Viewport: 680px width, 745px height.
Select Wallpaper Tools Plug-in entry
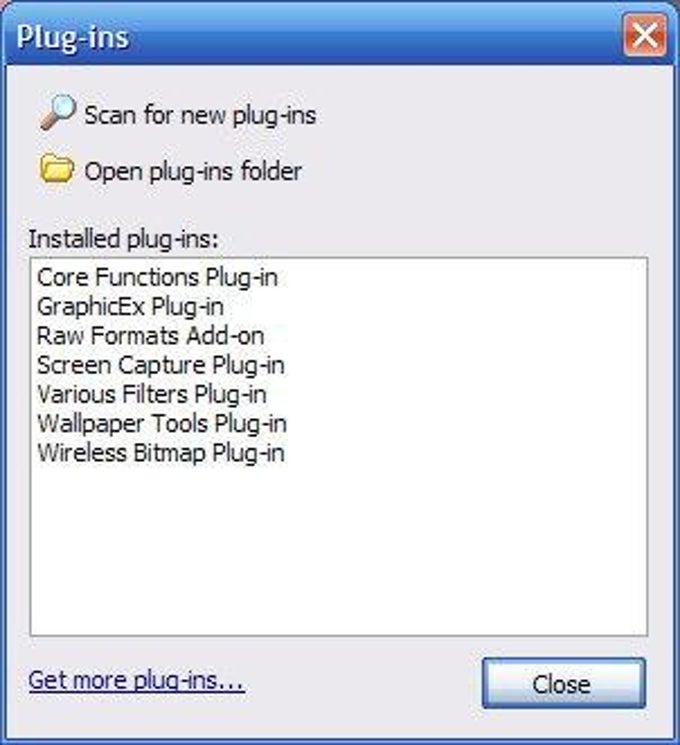162,424
